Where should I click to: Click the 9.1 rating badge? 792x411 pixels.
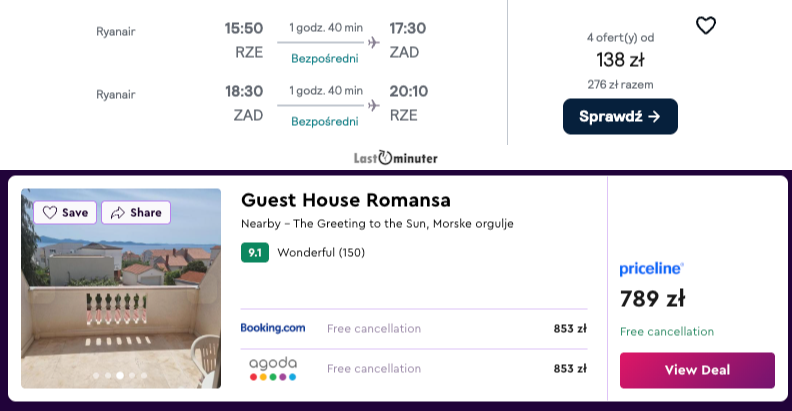click(x=255, y=252)
